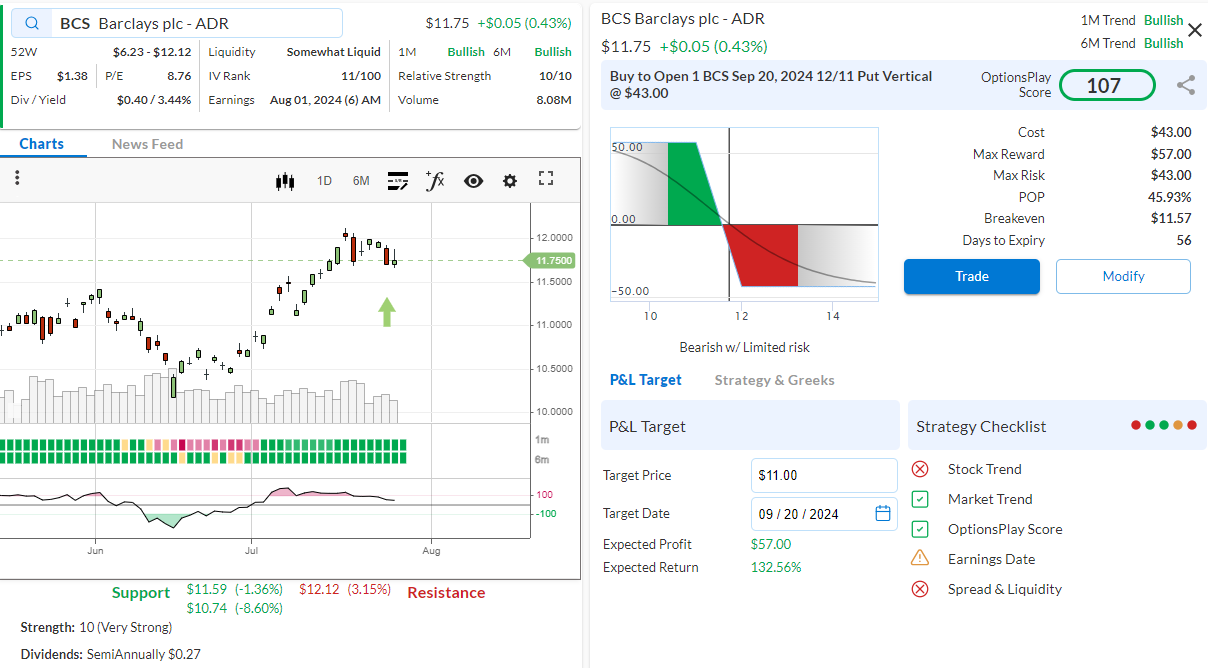Click the Volume 8.08M value
Viewport: 1208px width, 668px height.
[554, 100]
